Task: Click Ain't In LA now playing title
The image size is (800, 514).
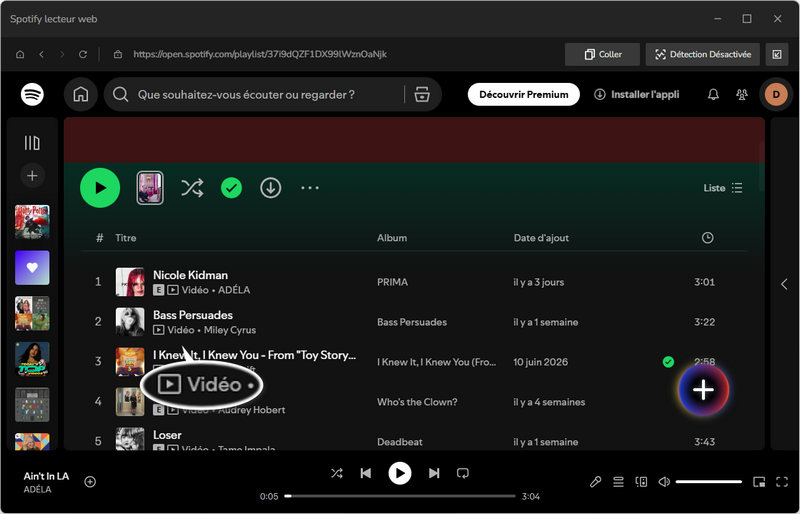Action: [46, 476]
